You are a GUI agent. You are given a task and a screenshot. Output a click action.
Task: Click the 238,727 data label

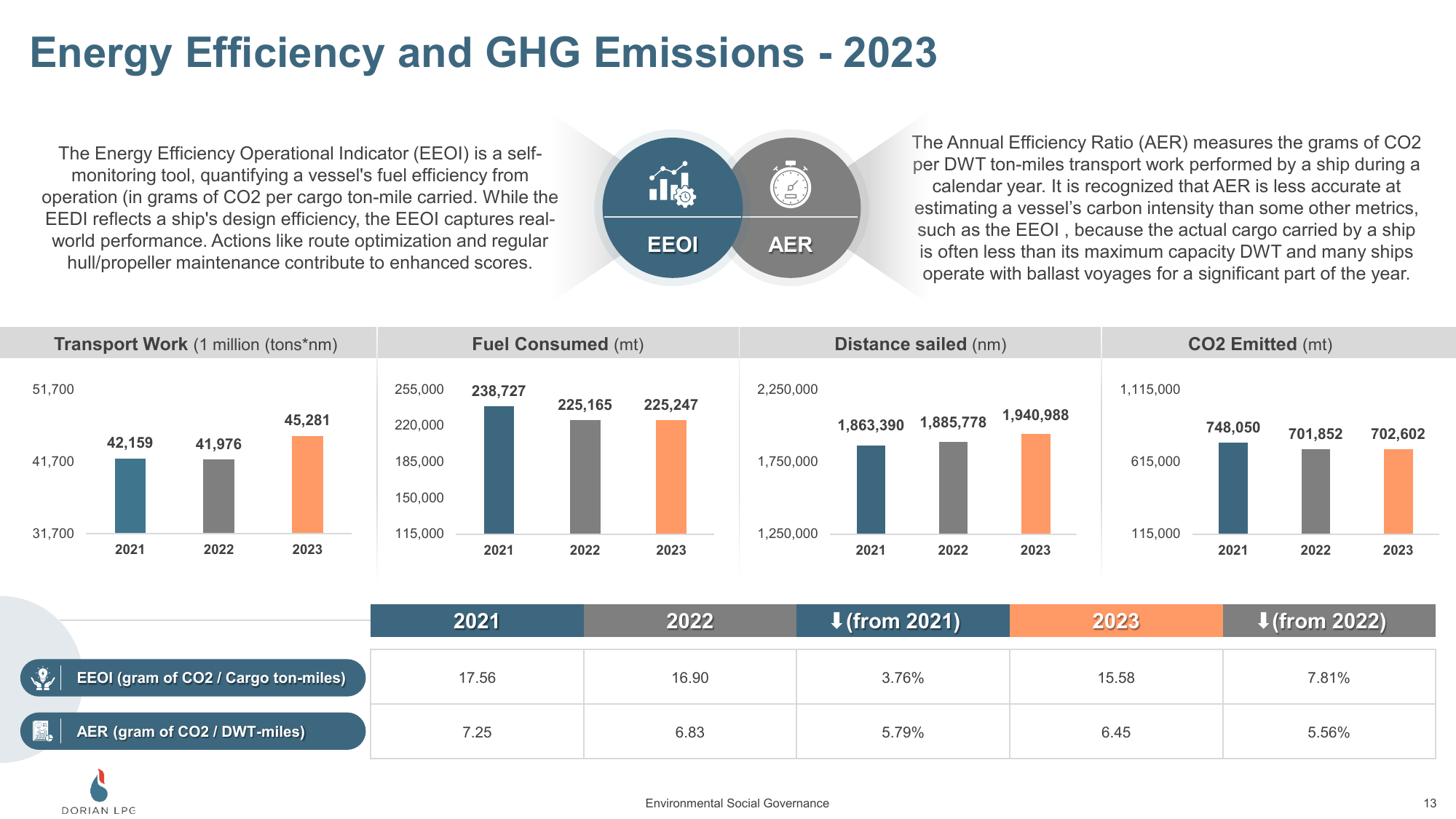499,391
